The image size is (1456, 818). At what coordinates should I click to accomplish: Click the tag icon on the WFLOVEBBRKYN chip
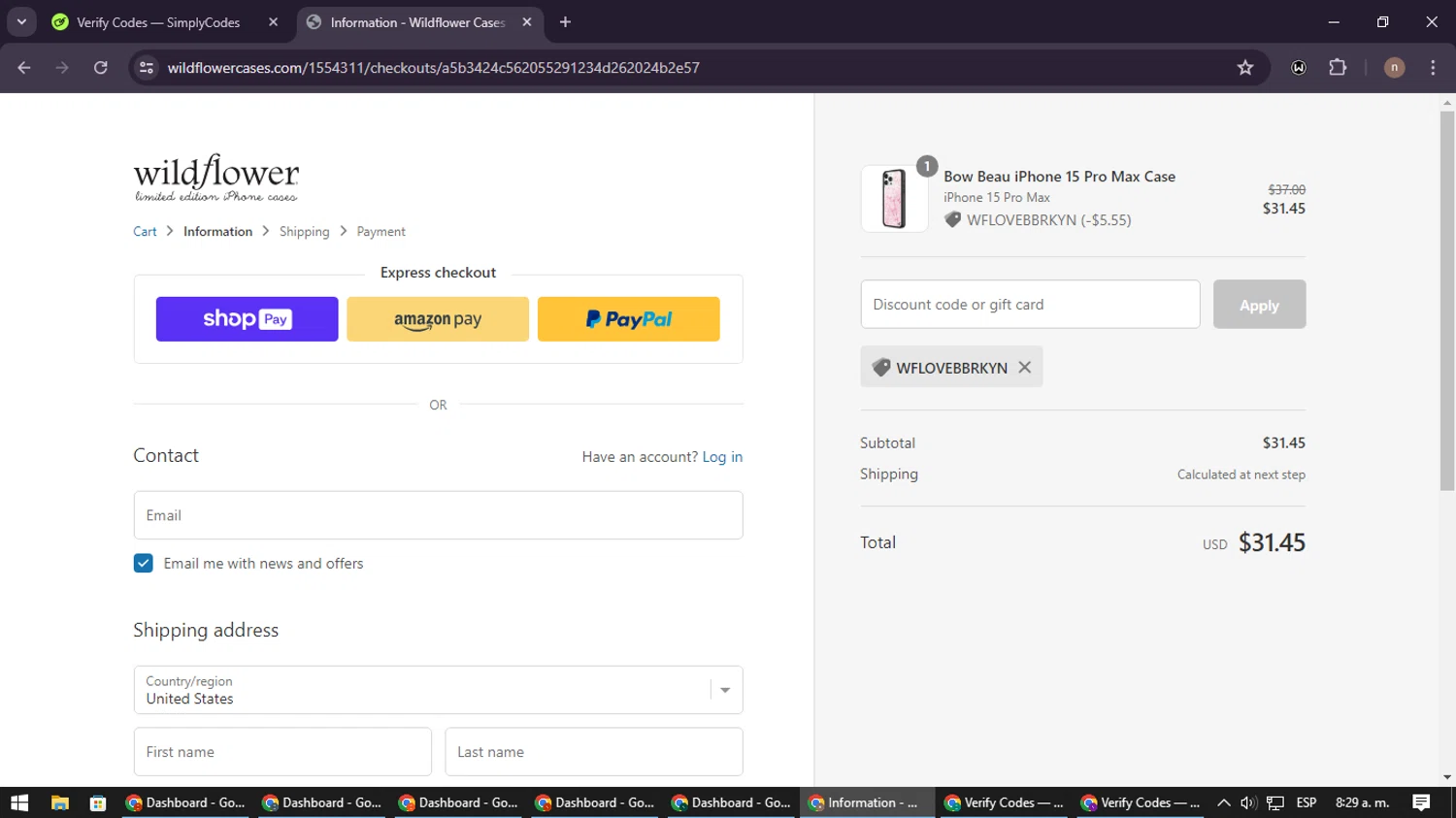point(881,368)
